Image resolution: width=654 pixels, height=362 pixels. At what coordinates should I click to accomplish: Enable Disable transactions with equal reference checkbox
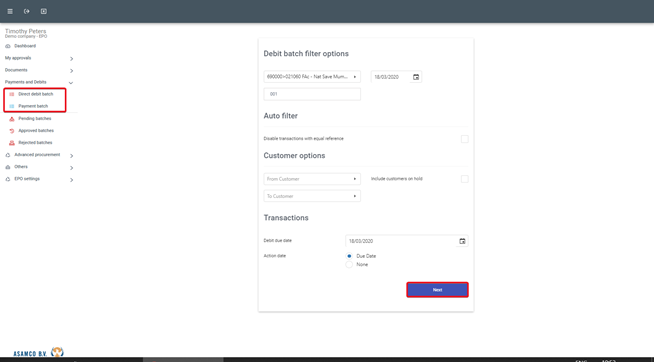click(x=465, y=139)
